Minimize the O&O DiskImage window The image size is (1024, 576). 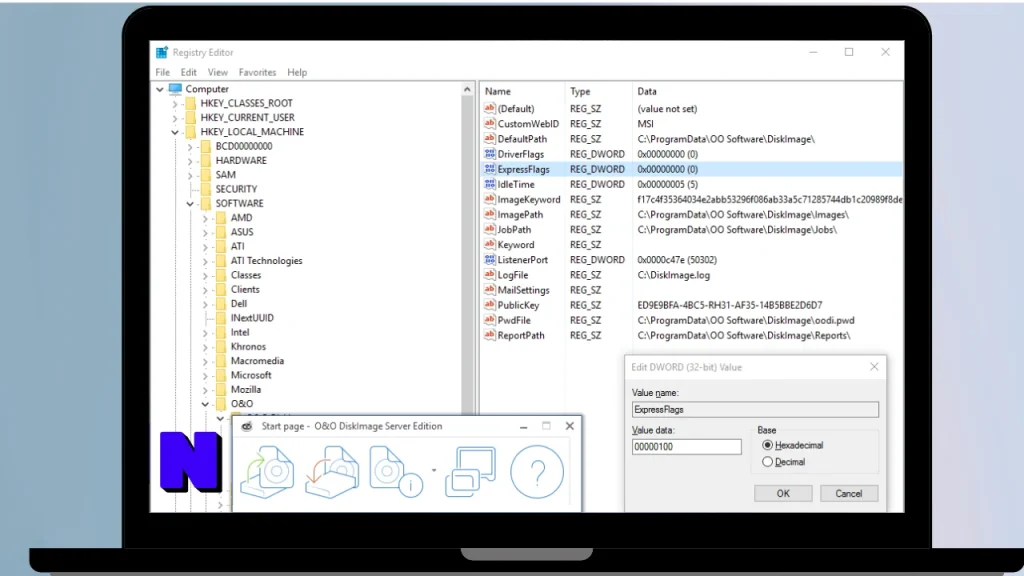point(523,426)
